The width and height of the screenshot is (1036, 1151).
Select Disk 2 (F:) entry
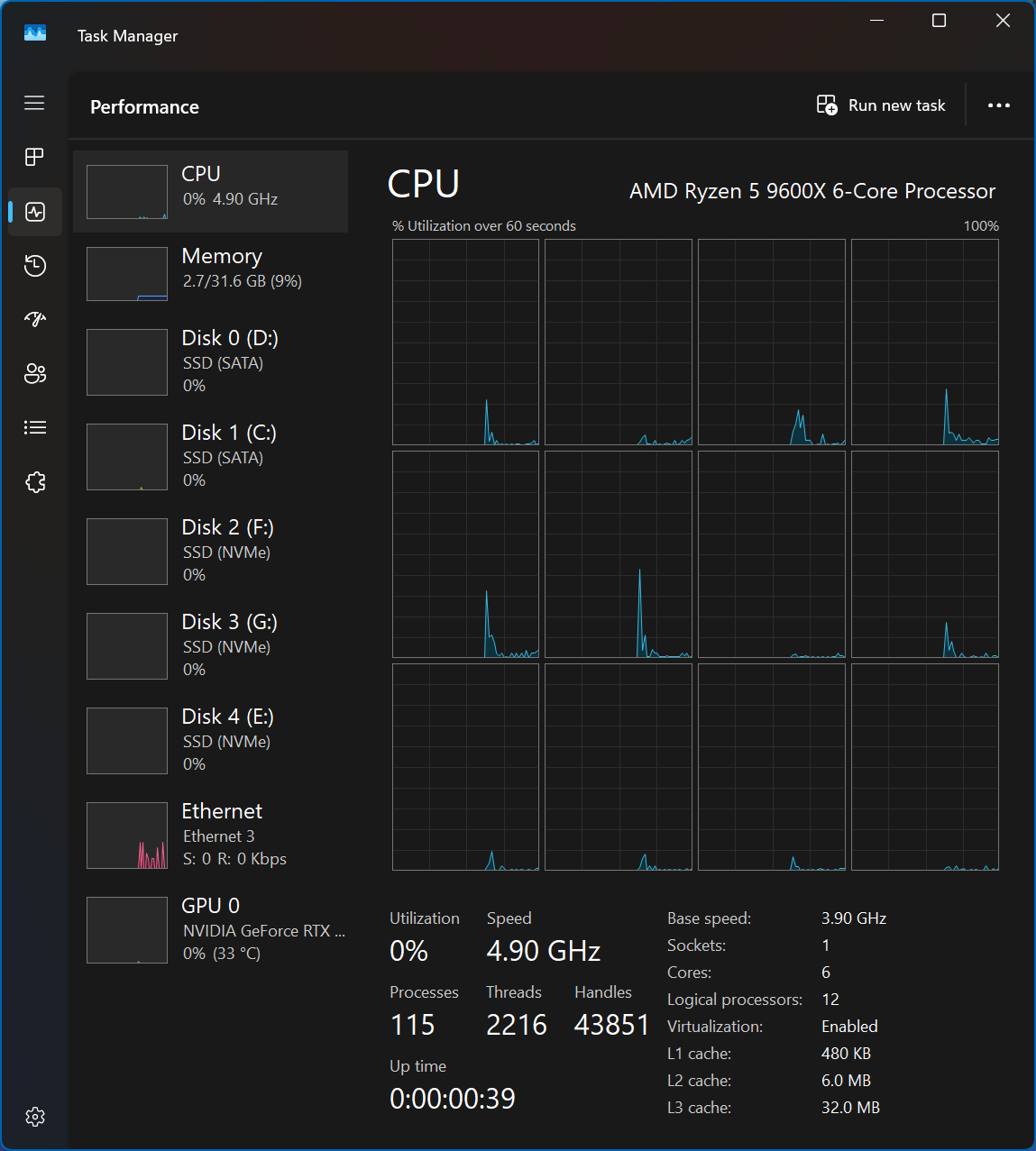tap(210, 552)
